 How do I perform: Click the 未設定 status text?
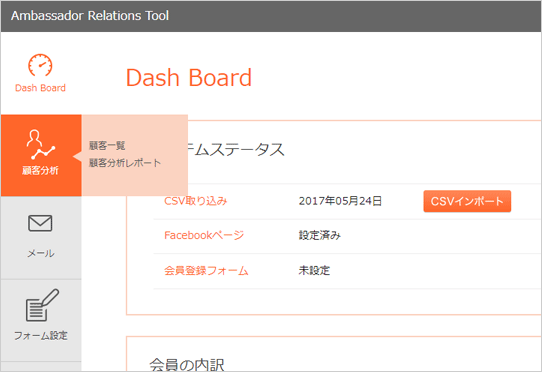[x=314, y=270]
